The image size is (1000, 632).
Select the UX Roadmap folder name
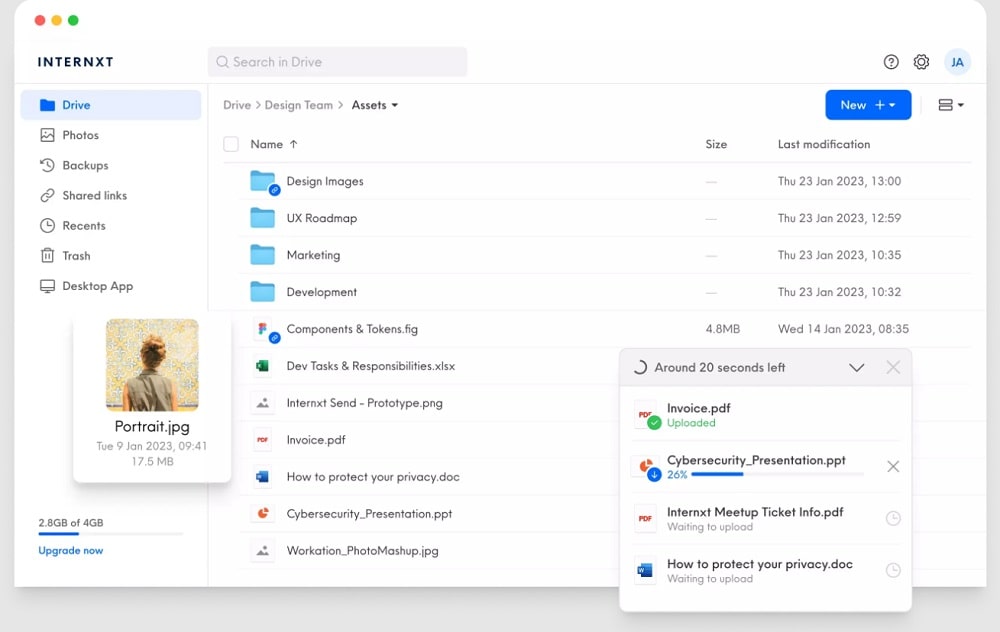tap(321, 218)
